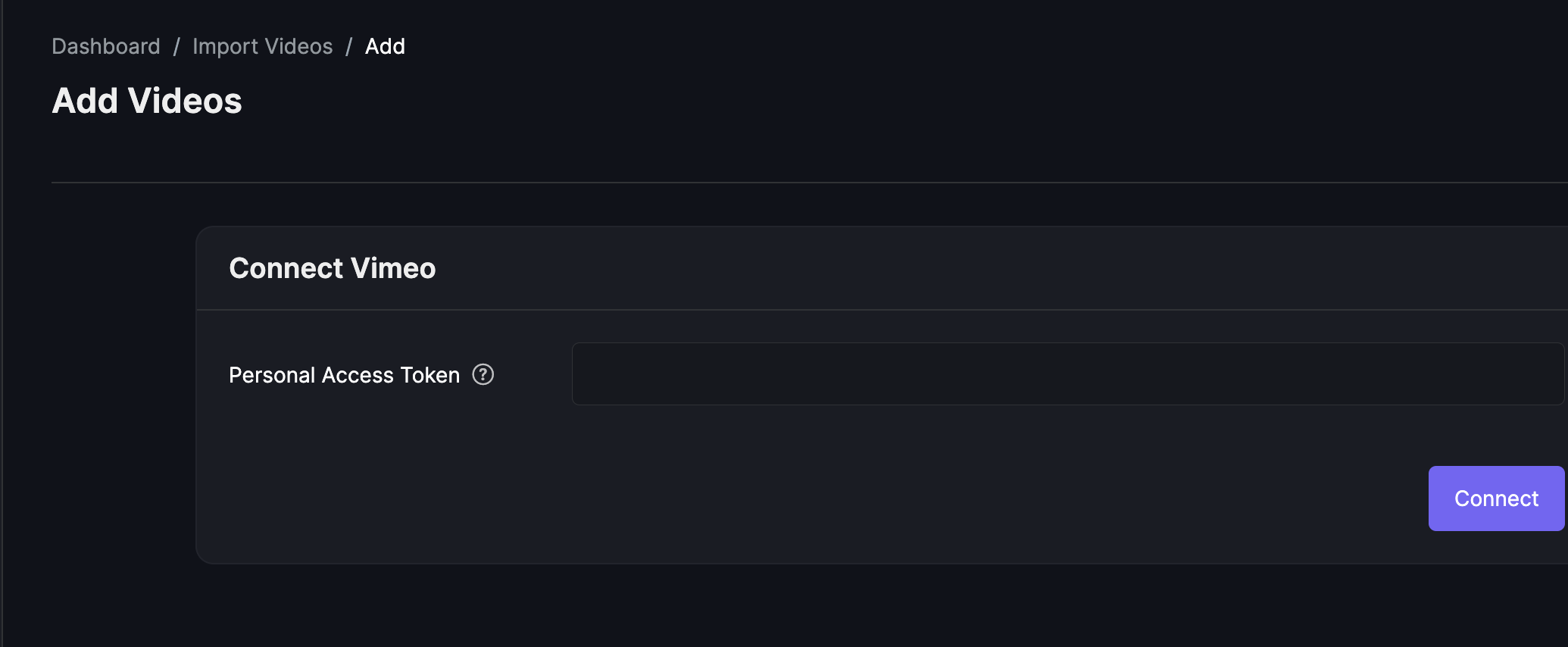Image resolution: width=1568 pixels, height=647 pixels.
Task: Click the Connect button
Action: 1496,499
